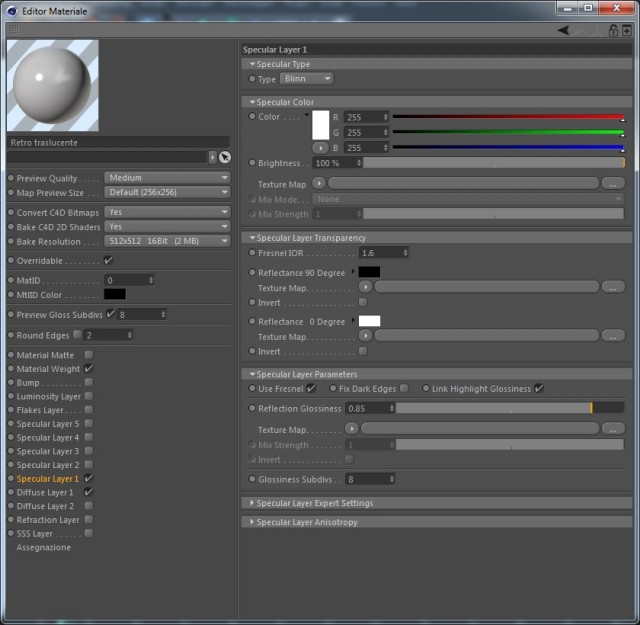Toggle Preview Gloss Subdivs checkbox
This screenshot has width=640, height=625.
(110, 314)
